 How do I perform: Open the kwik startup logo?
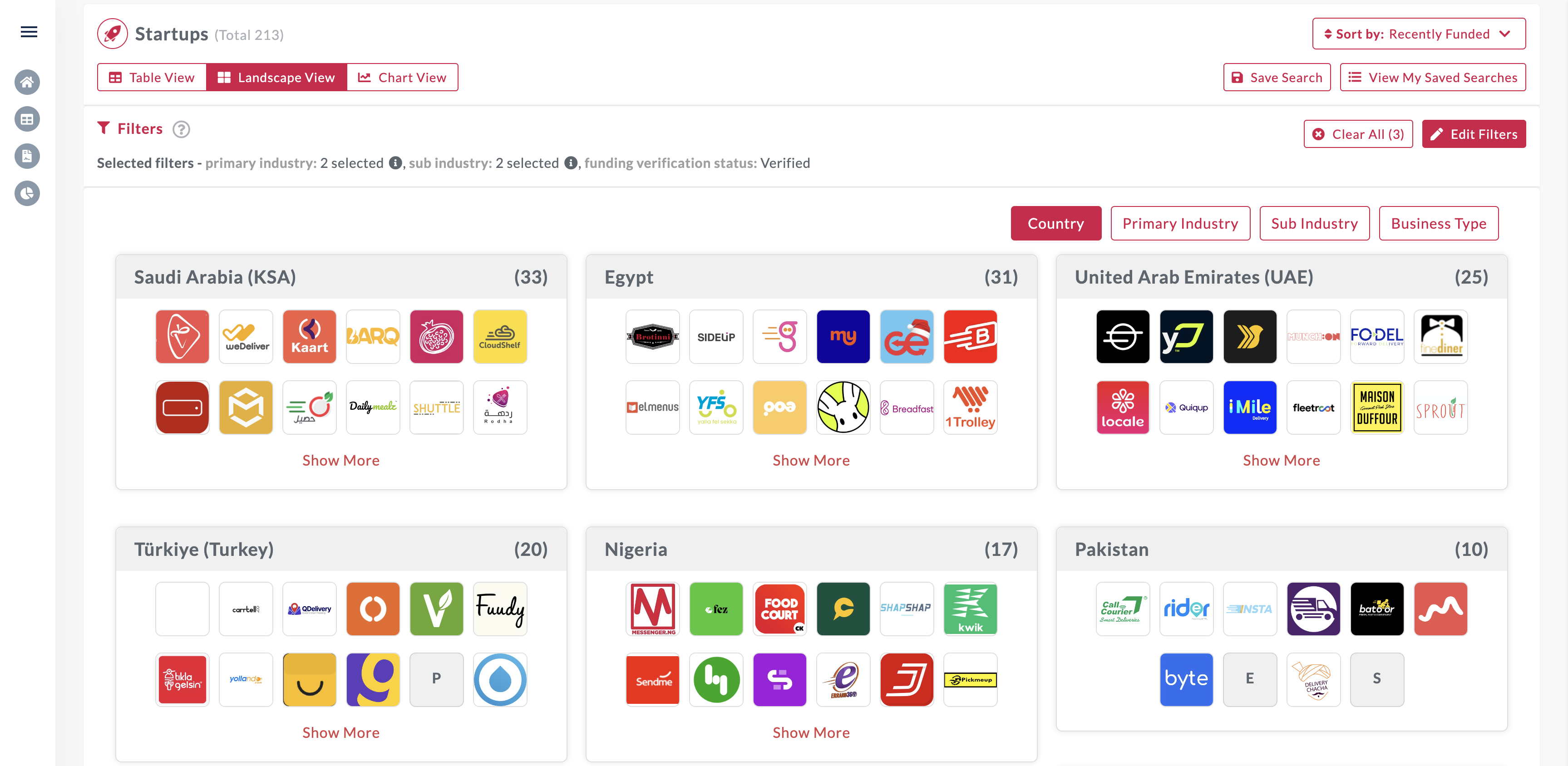[970, 609]
